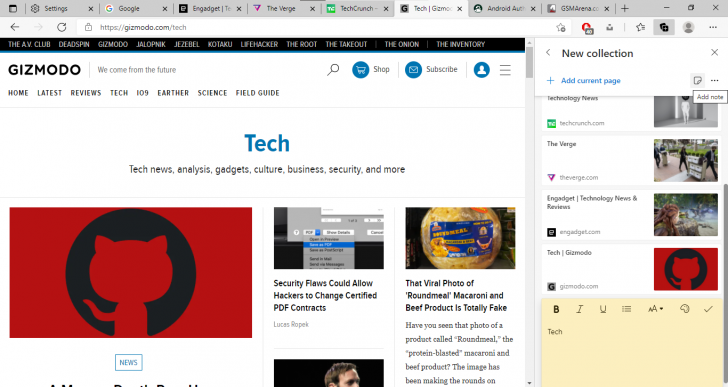This screenshot has height=387, width=728.
Task: Click the site info lock icon in the address bar
Action: pyautogui.click(x=88, y=27)
